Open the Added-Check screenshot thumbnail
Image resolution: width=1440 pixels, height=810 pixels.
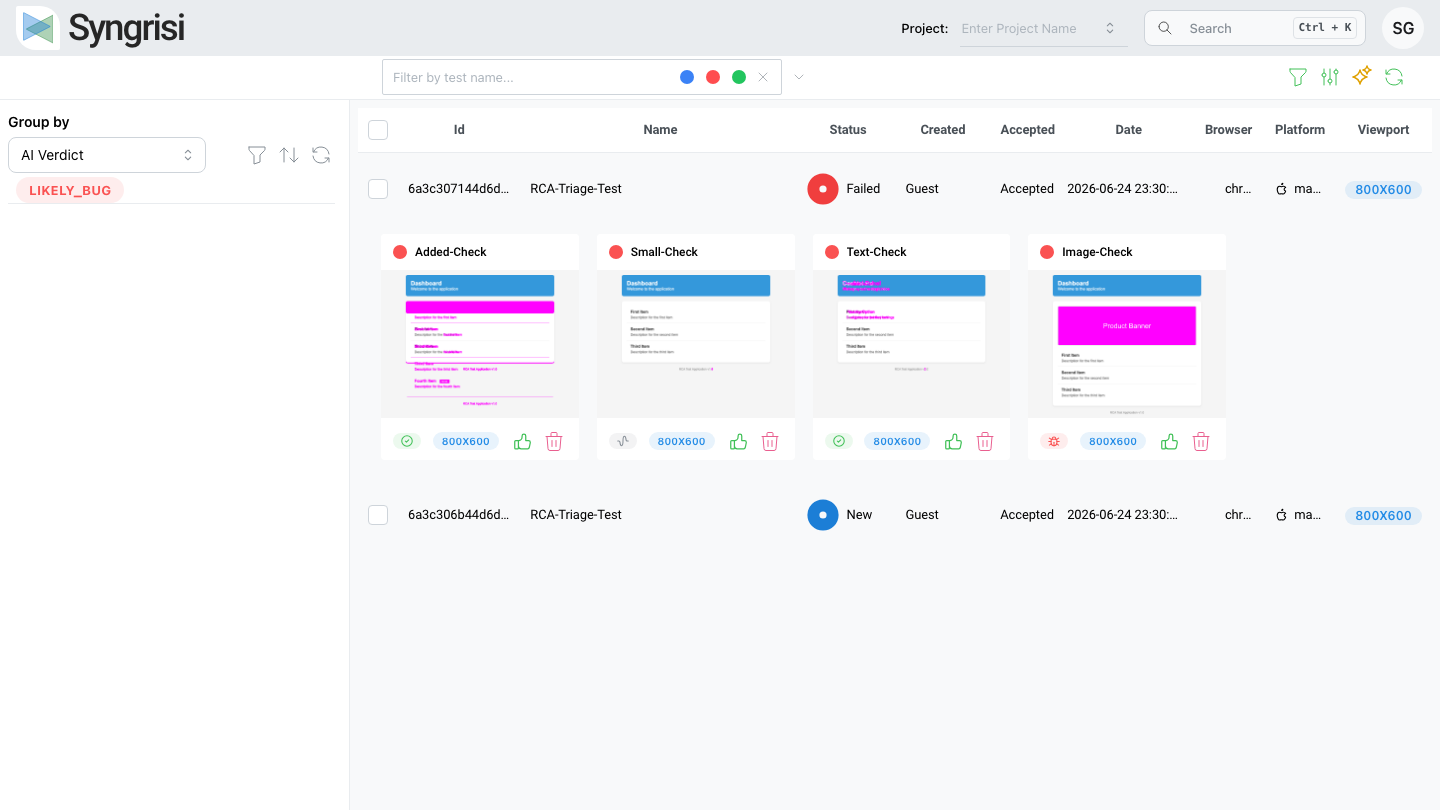[x=480, y=344]
